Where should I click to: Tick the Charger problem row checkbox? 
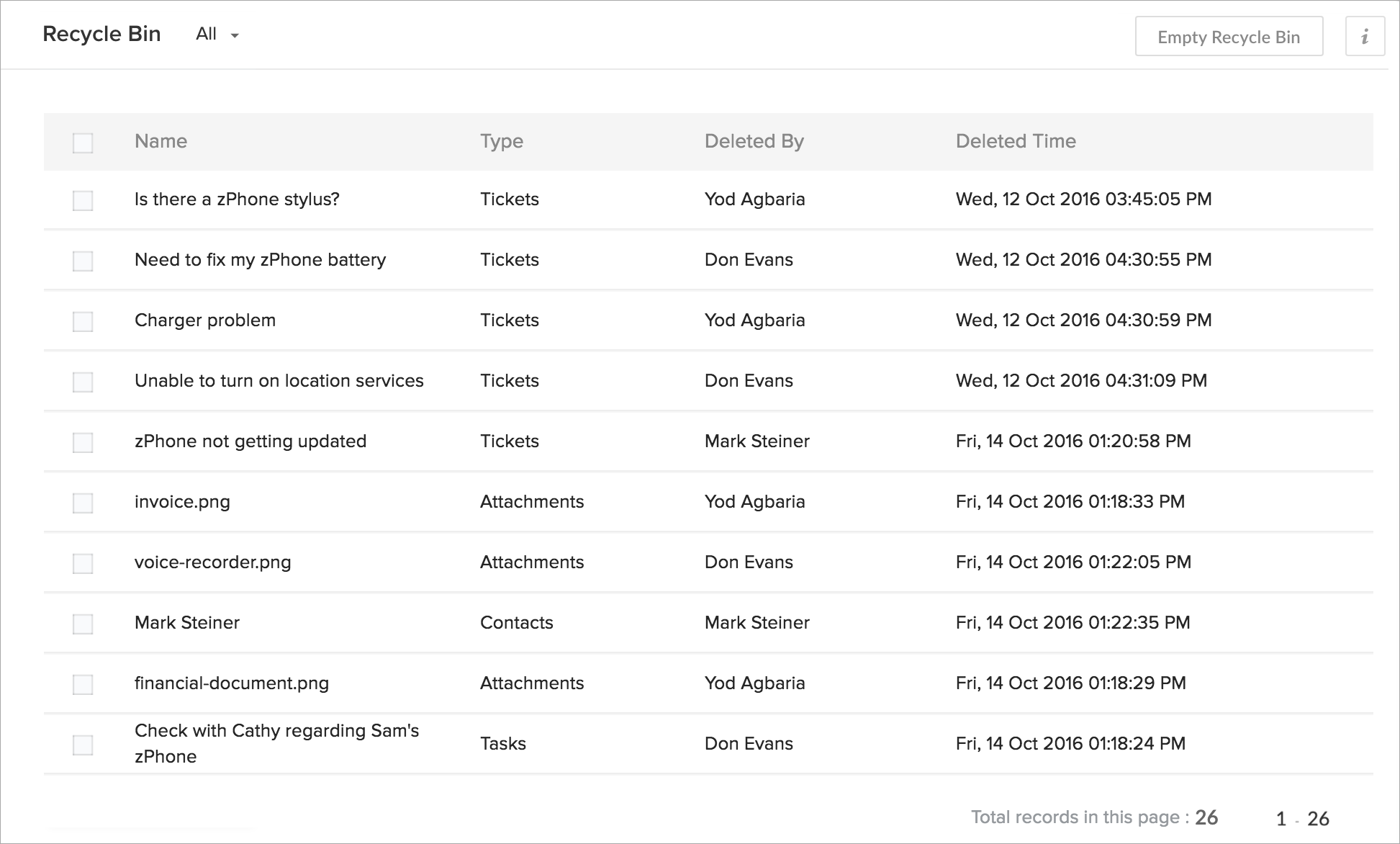pos(83,321)
